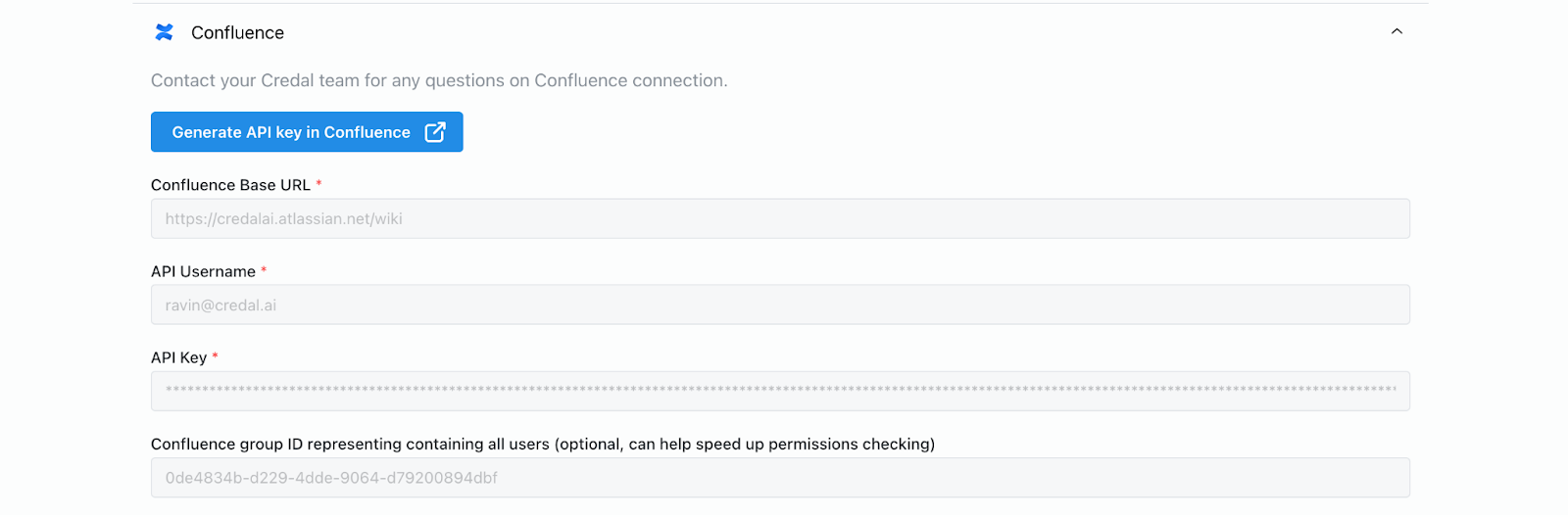1568x517 pixels.
Task: Click Generate API key in Confluence button
Action: pos(291,132)
